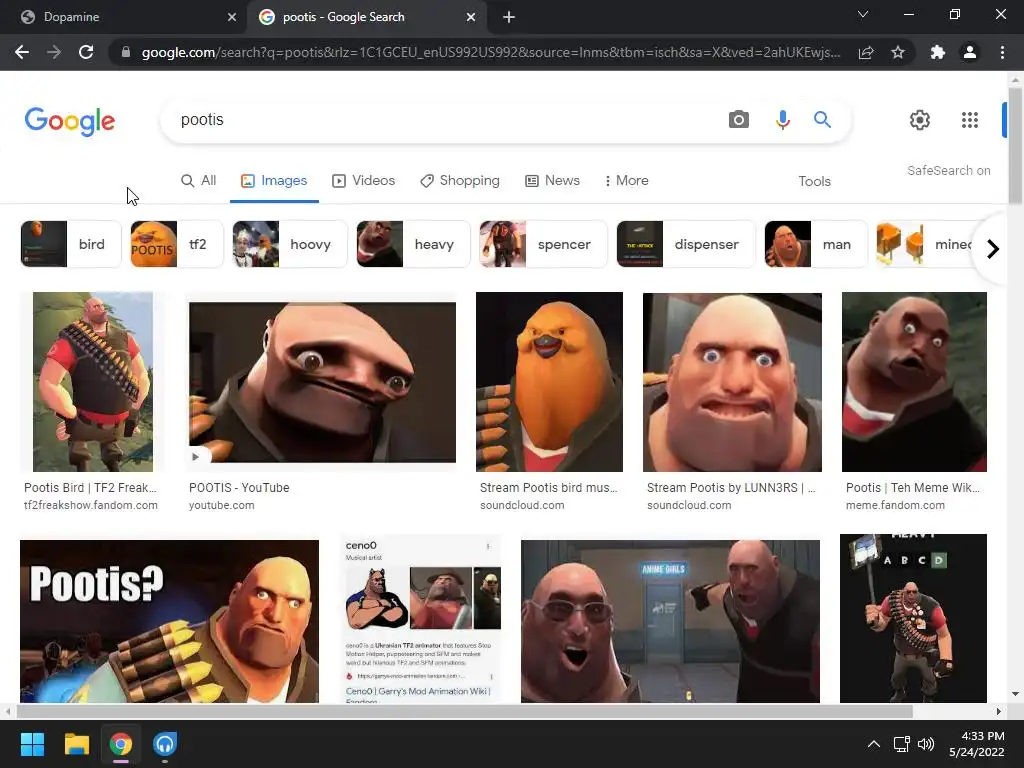Filter images by bird chip
Image resolution: width=1024 pixels, height=768 pixels.
(x=71, y=244)
